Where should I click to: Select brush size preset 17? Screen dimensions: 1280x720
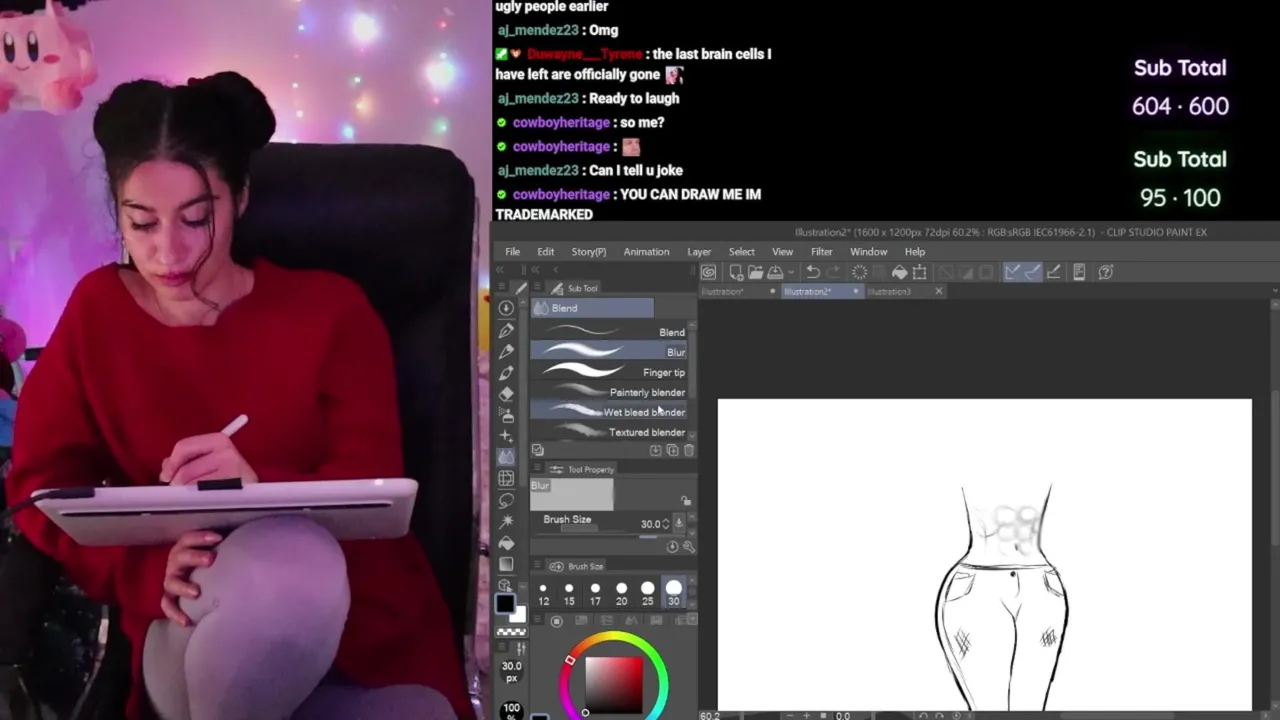[x=595, y=594]
